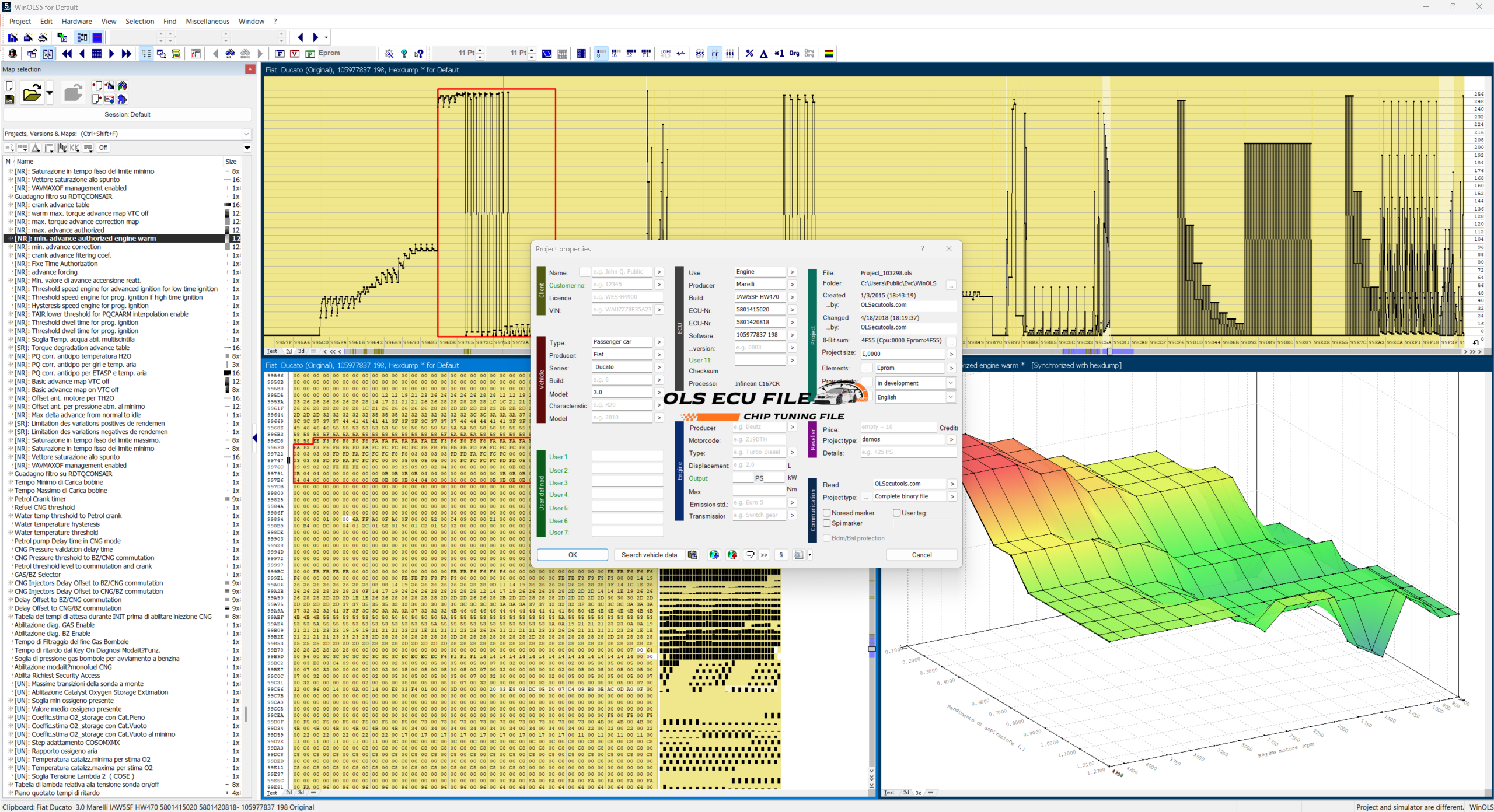Open the Window menu
The height and width of the screenshot is (812, 1494).
(251, 21)
